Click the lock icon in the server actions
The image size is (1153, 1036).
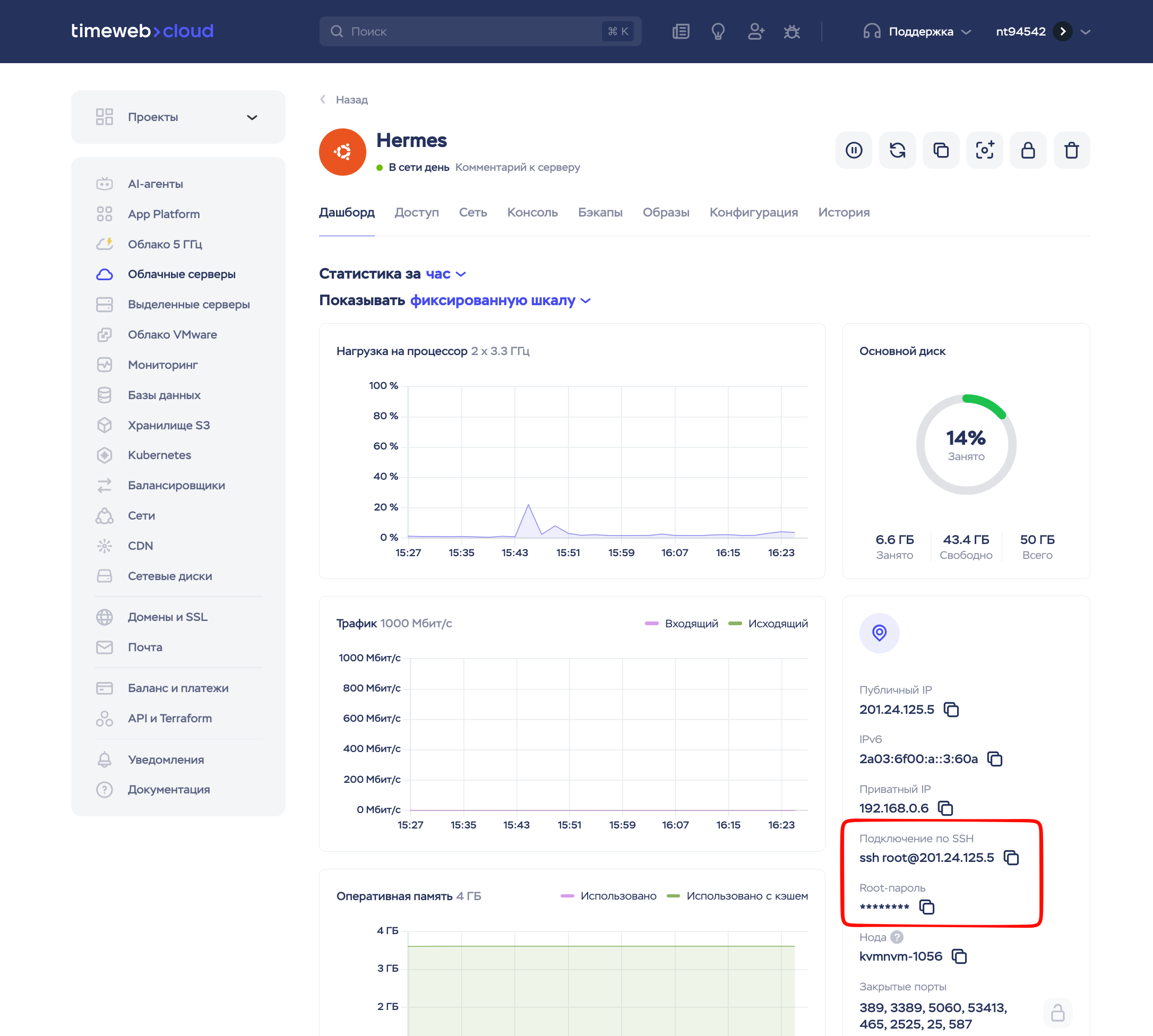click(1028, 150)
